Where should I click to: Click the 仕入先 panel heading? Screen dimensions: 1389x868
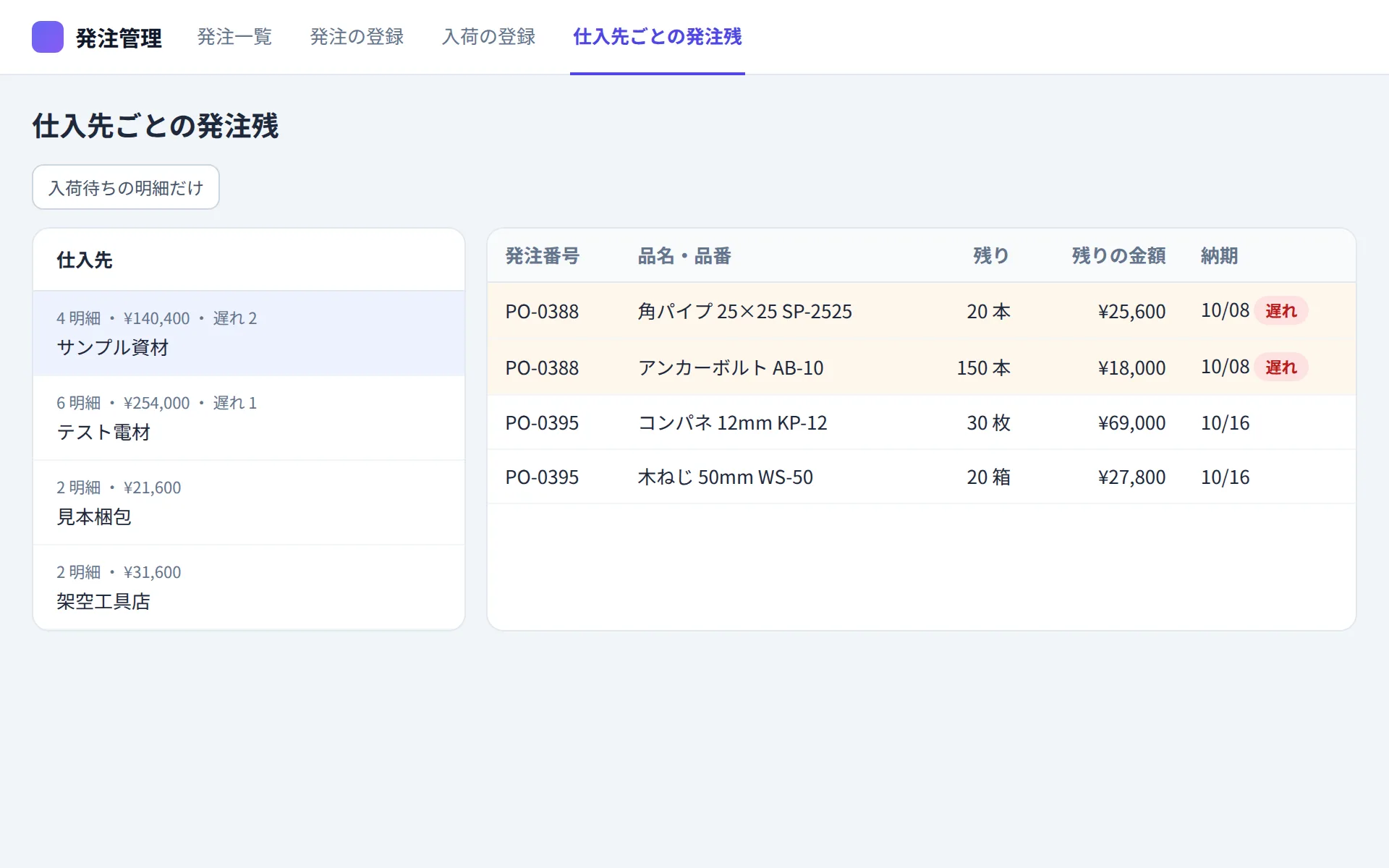click(85, 260)
